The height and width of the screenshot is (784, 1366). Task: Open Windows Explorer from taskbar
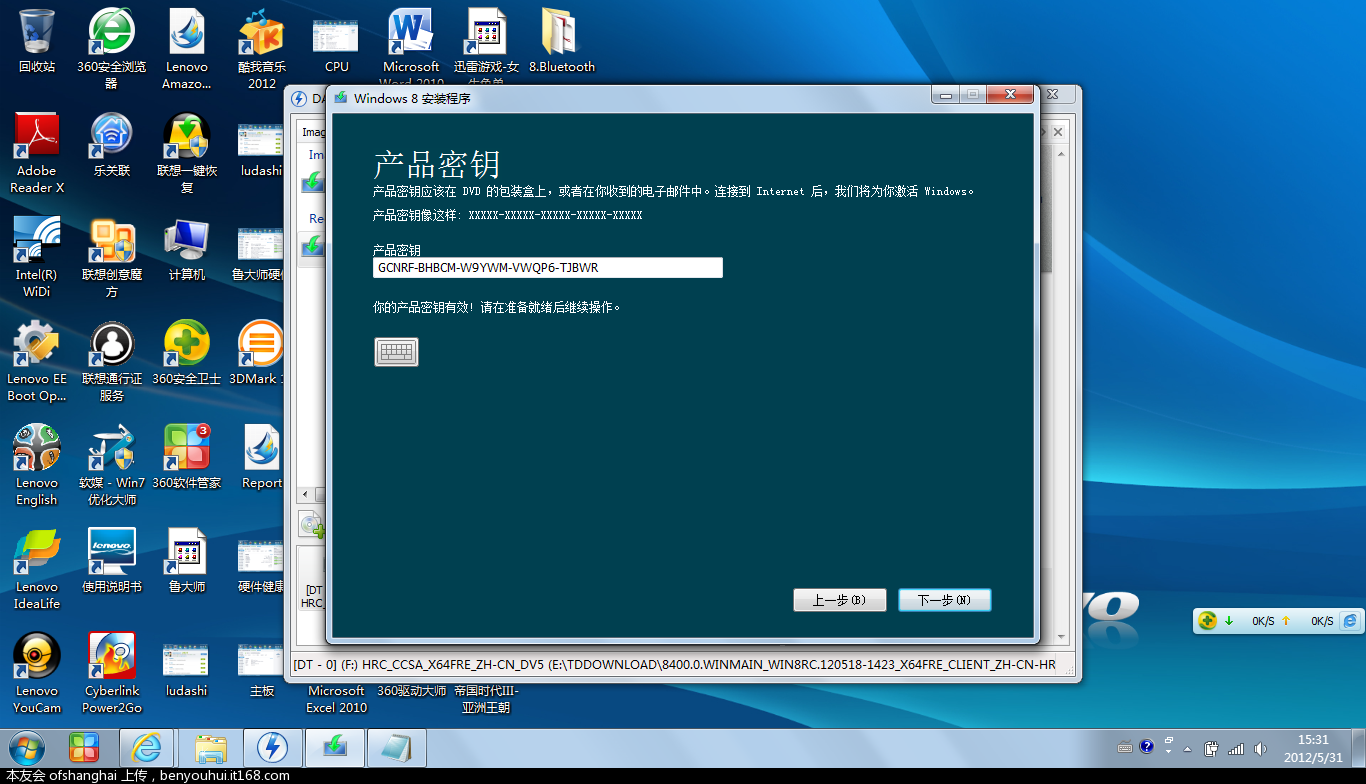(x=210, y=748)
